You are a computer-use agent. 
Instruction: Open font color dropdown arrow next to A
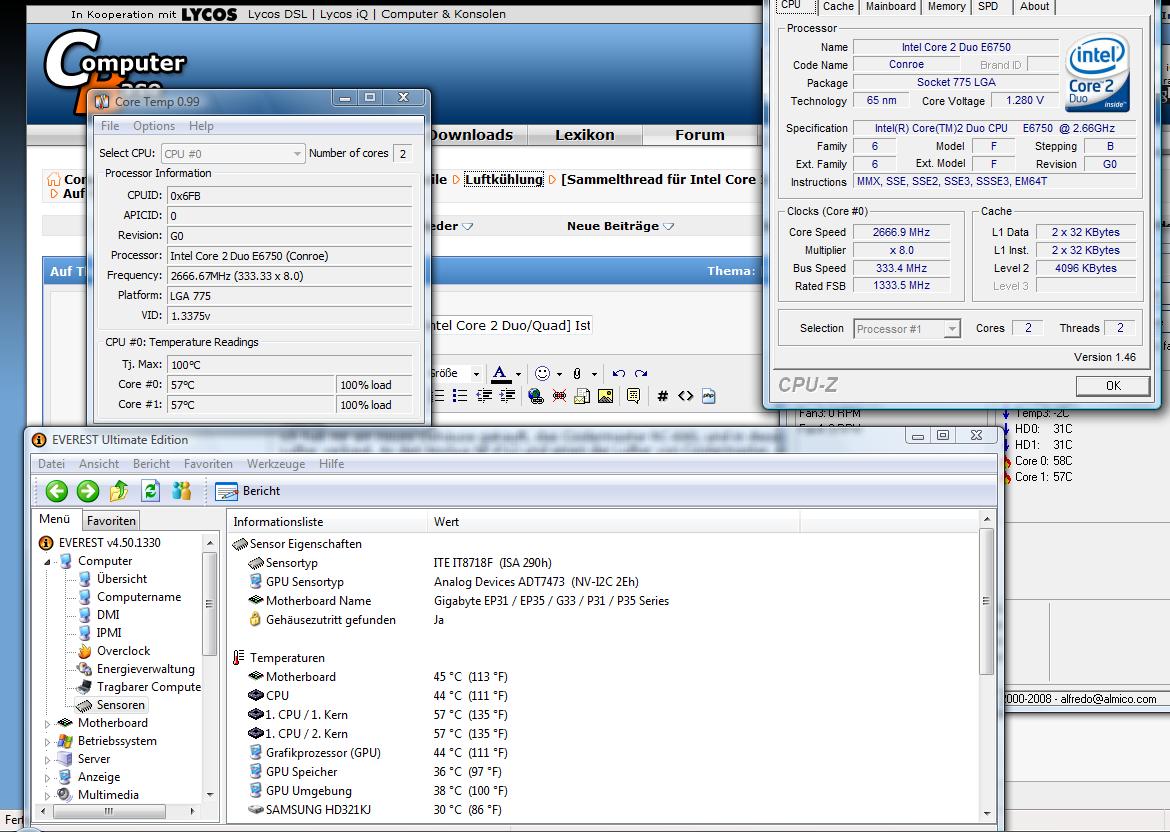[518, 374]
